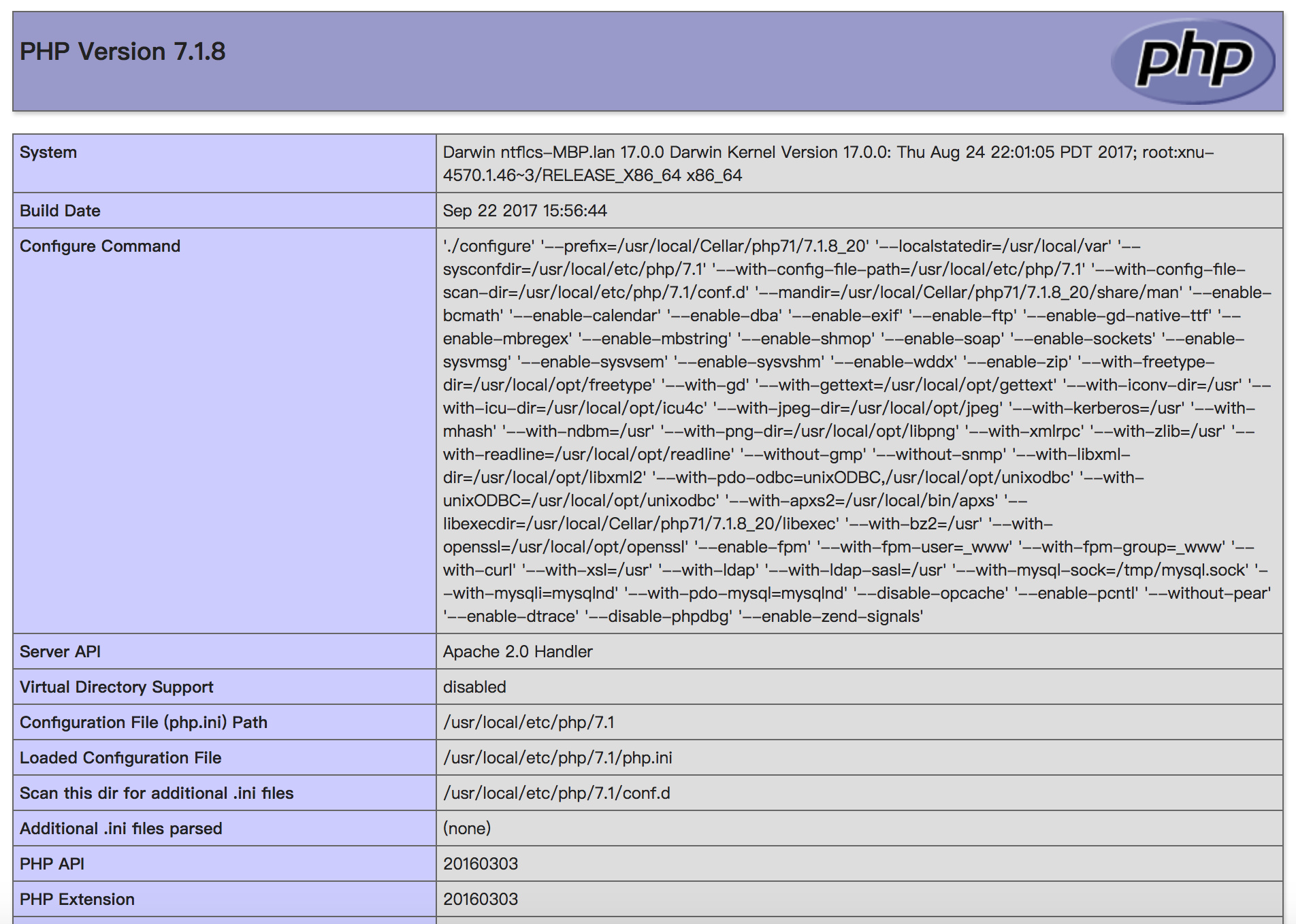This screenshot has width=1296, height=924.
Task: Click the 'System' row label
Action: [x=48, y=152]
